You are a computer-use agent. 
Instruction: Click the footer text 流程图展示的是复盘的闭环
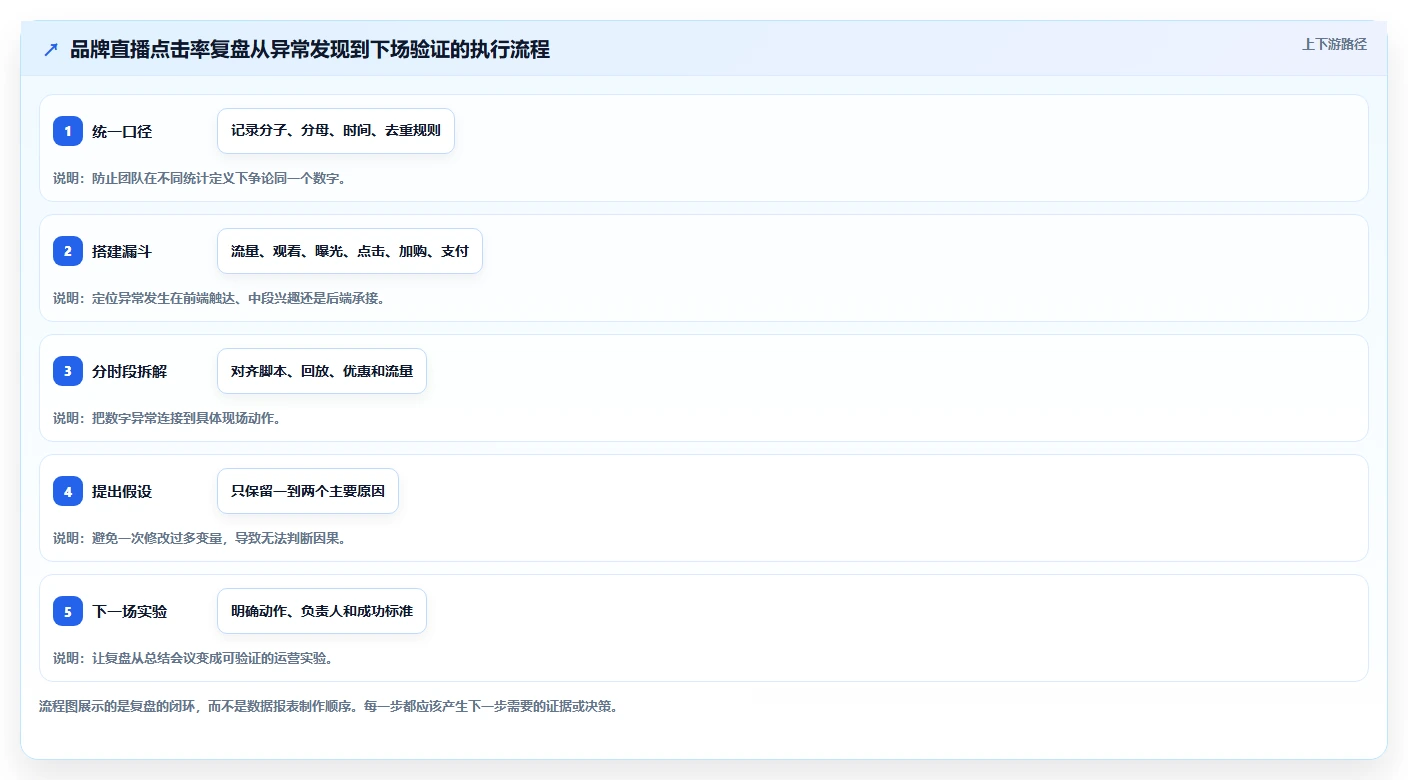[328, 706]
